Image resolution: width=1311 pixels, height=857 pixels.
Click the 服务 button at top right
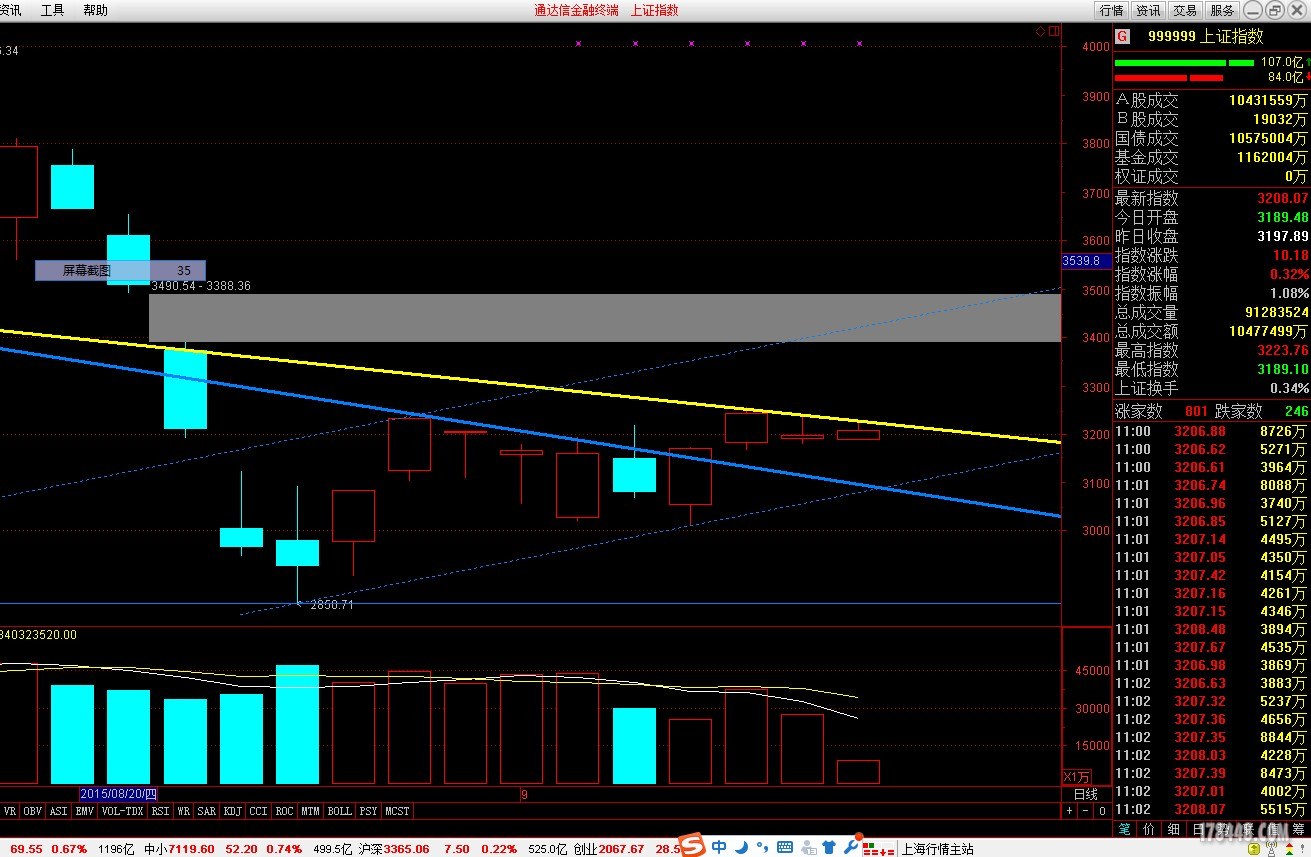click(x=1222, y=10)
